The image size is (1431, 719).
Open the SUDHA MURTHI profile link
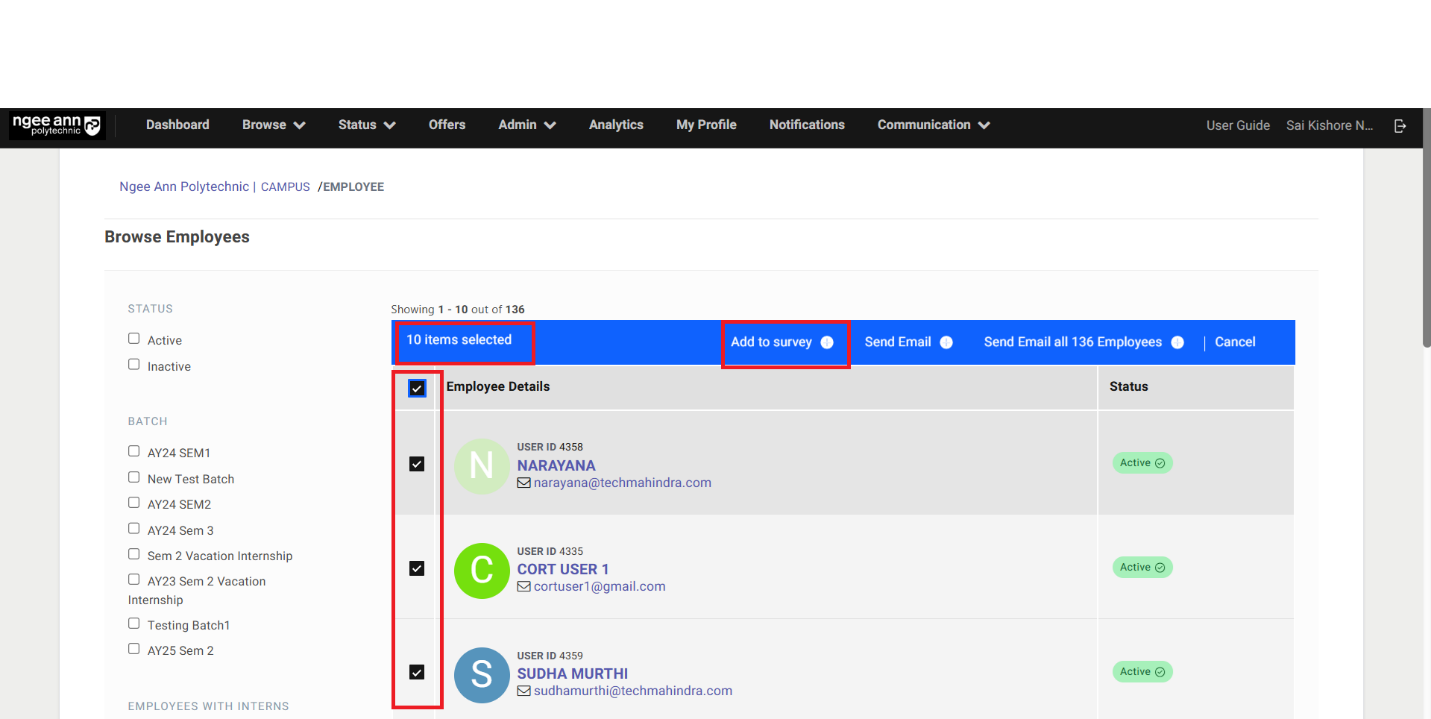pos(572,673)
